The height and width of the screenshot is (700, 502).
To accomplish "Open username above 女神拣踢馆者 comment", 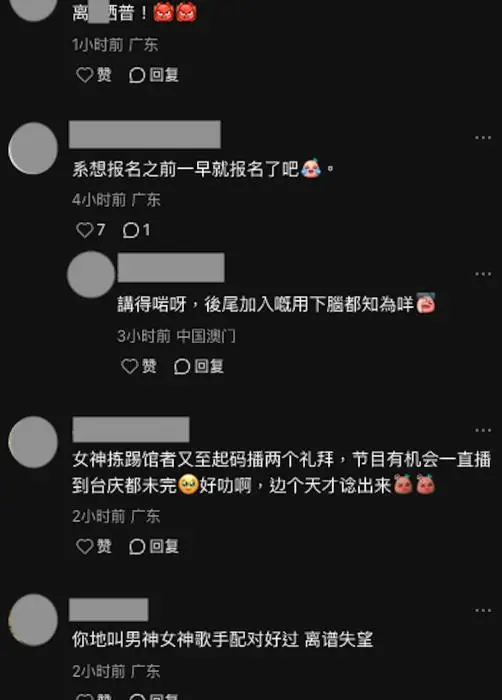I will pos(131,429).
